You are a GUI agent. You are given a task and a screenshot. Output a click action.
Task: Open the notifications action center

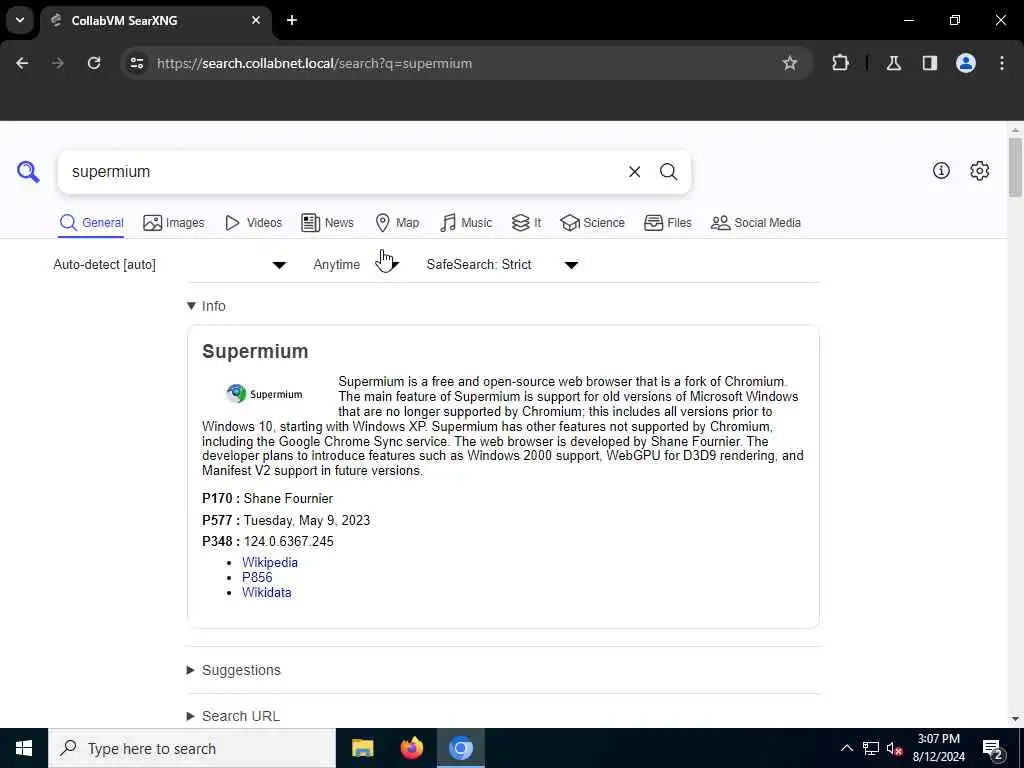coord(993,748)
